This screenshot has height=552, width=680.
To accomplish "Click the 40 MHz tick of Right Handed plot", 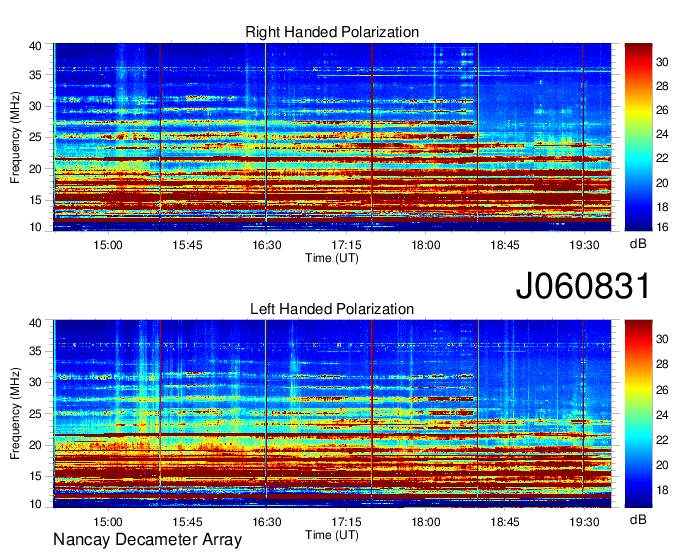I will click(36, 46).
